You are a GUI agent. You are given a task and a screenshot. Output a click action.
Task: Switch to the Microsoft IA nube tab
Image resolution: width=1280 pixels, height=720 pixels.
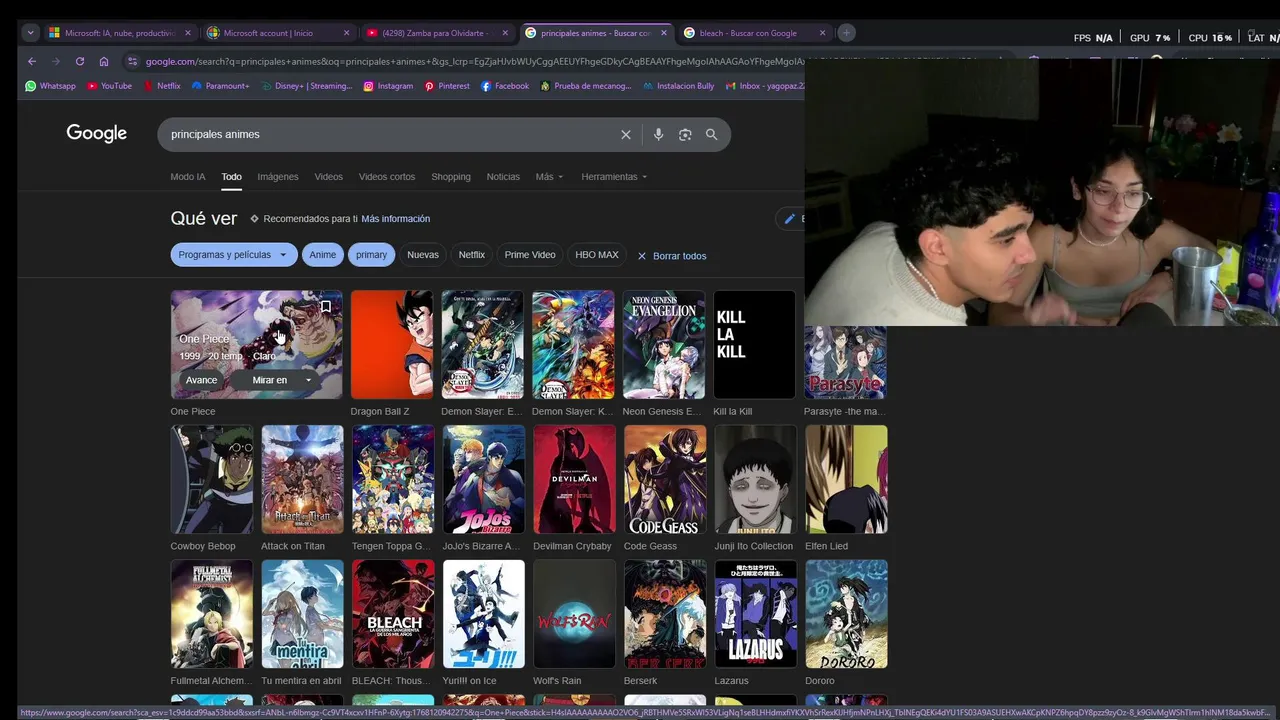click(119, 33)
